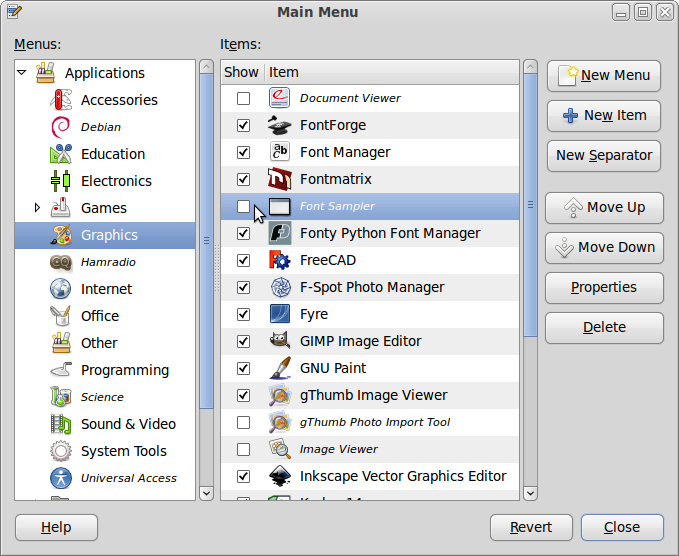Select the GIMP Image Editor icon
The image size is (679, 556).
(280, 341)
